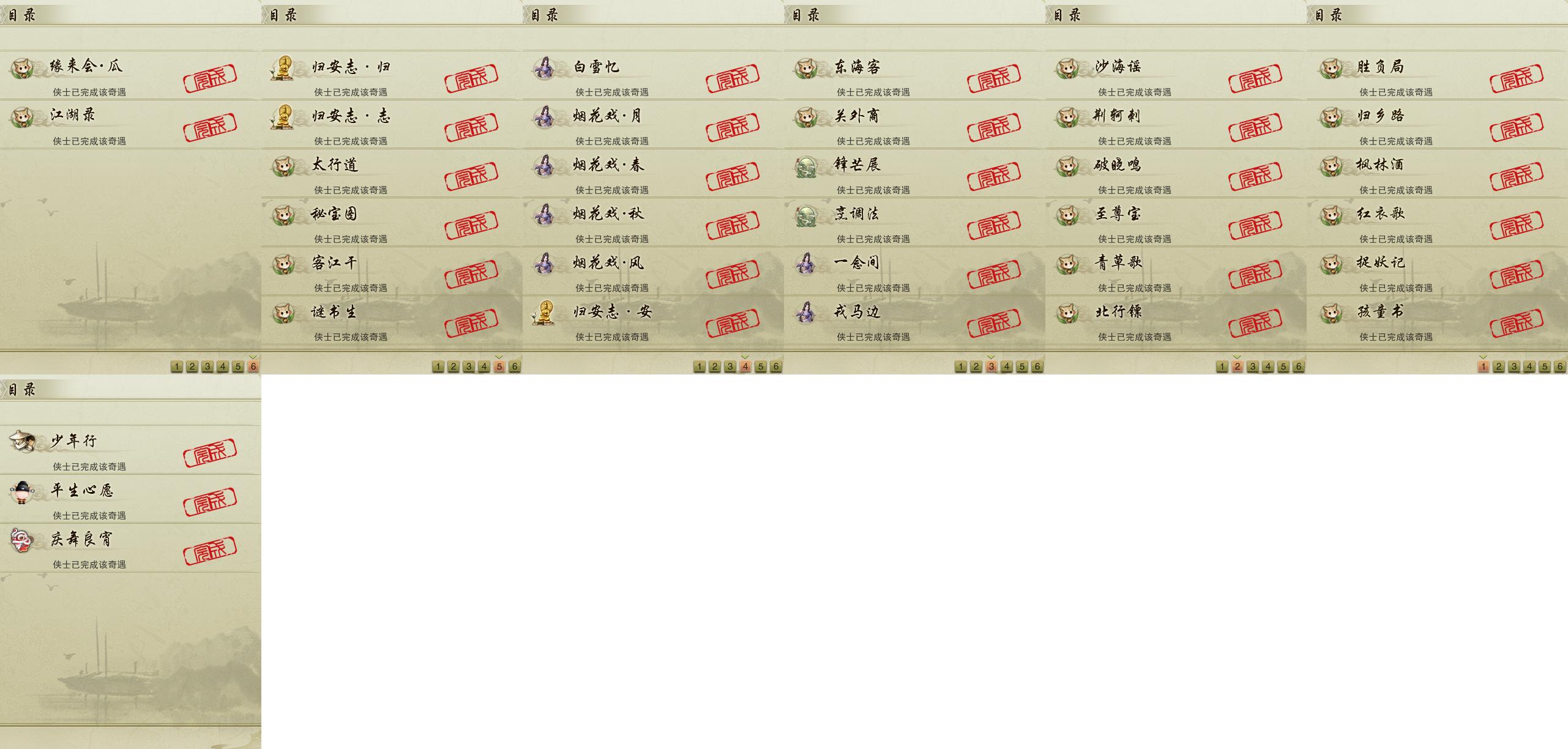This screenshot has height=749, width=1568.
Task: Click the official doll icon next to 平生心愿
Action: [22, 491]
